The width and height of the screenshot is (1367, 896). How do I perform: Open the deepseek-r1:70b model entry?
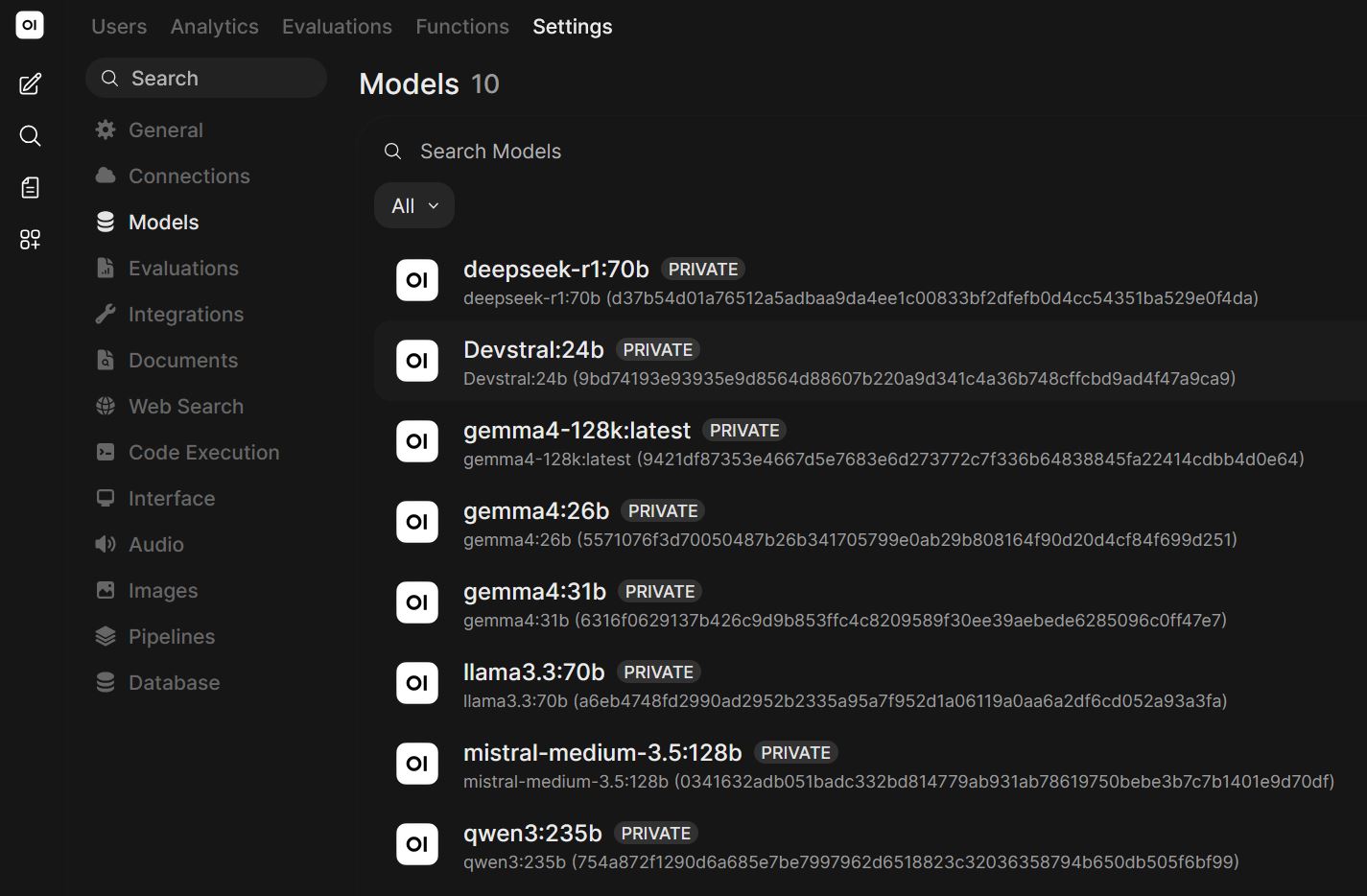pos(870,280)
